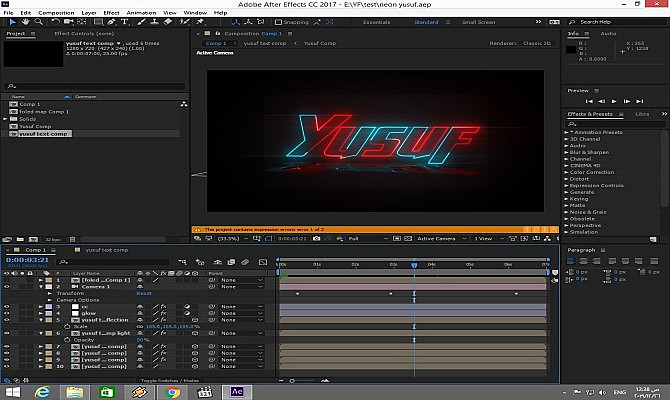Toggle visibility of layer 3 cc
This screenshot has width=670, height=400.
tap(6, 306)
